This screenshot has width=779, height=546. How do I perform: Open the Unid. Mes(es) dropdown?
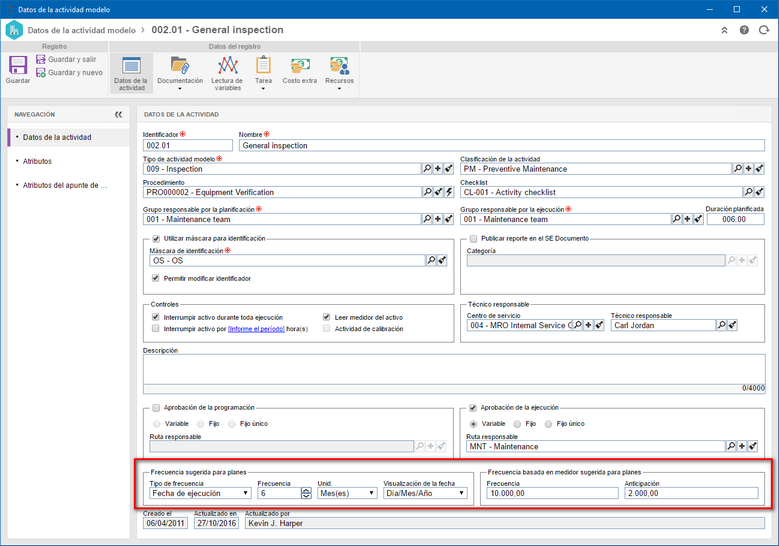[x=347, y=493]
